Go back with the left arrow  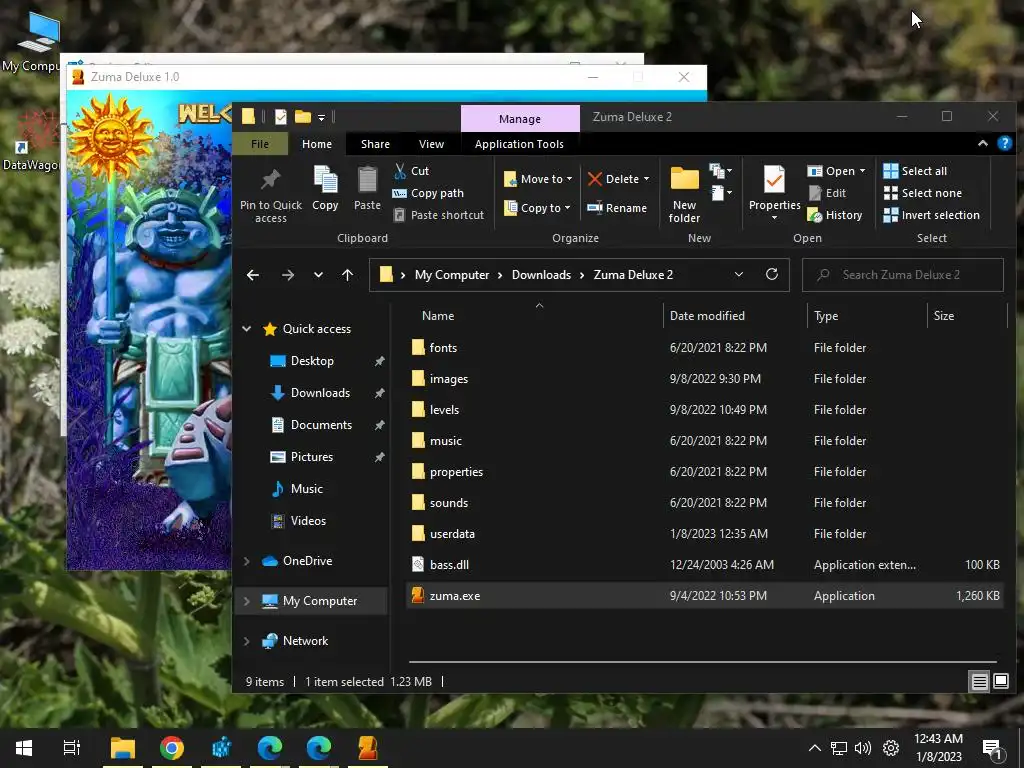click(x=253, y=275)
